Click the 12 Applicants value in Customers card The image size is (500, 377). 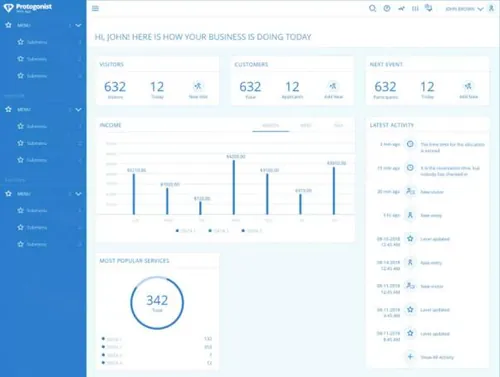[292, 87]
